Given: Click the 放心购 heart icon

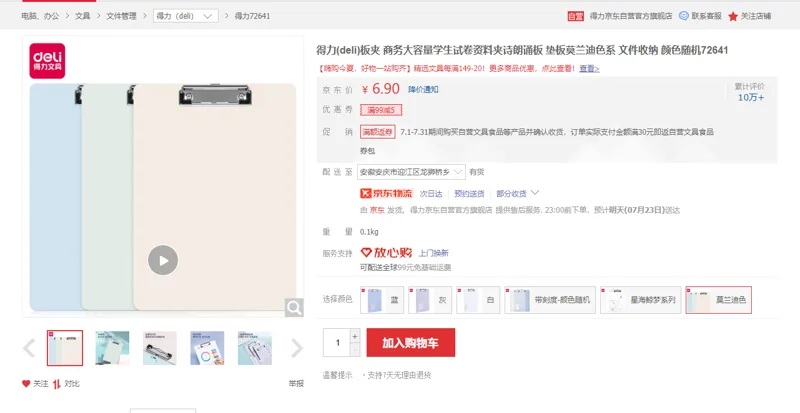Looking at the screenshot, I should (366, 252).
